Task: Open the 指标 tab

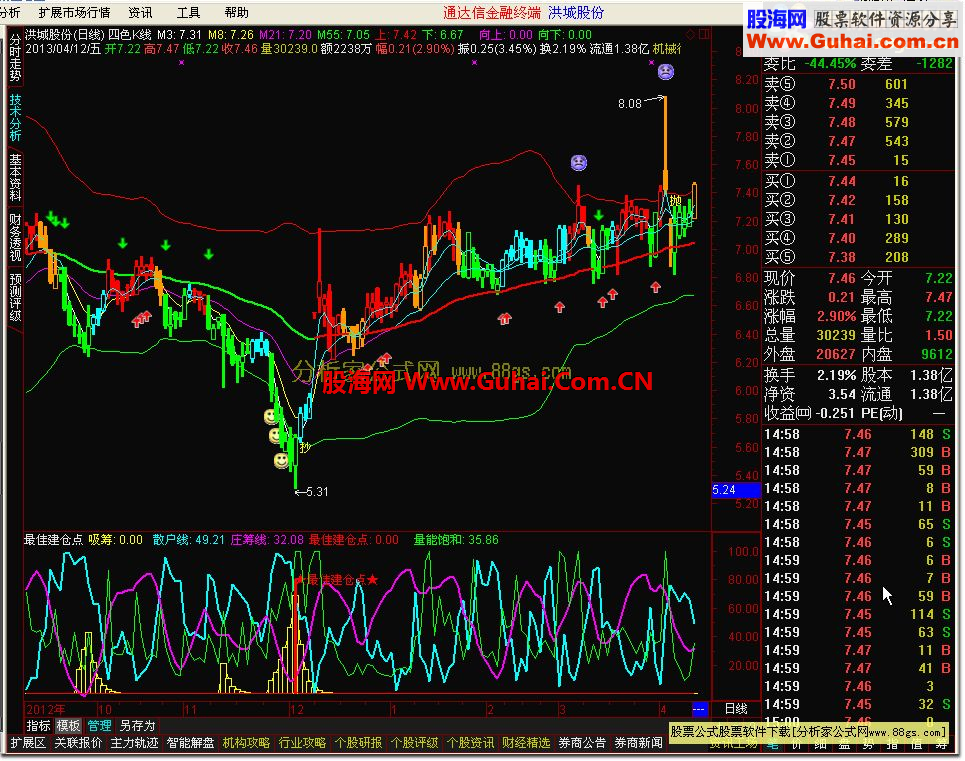Action: coord(38,726)
